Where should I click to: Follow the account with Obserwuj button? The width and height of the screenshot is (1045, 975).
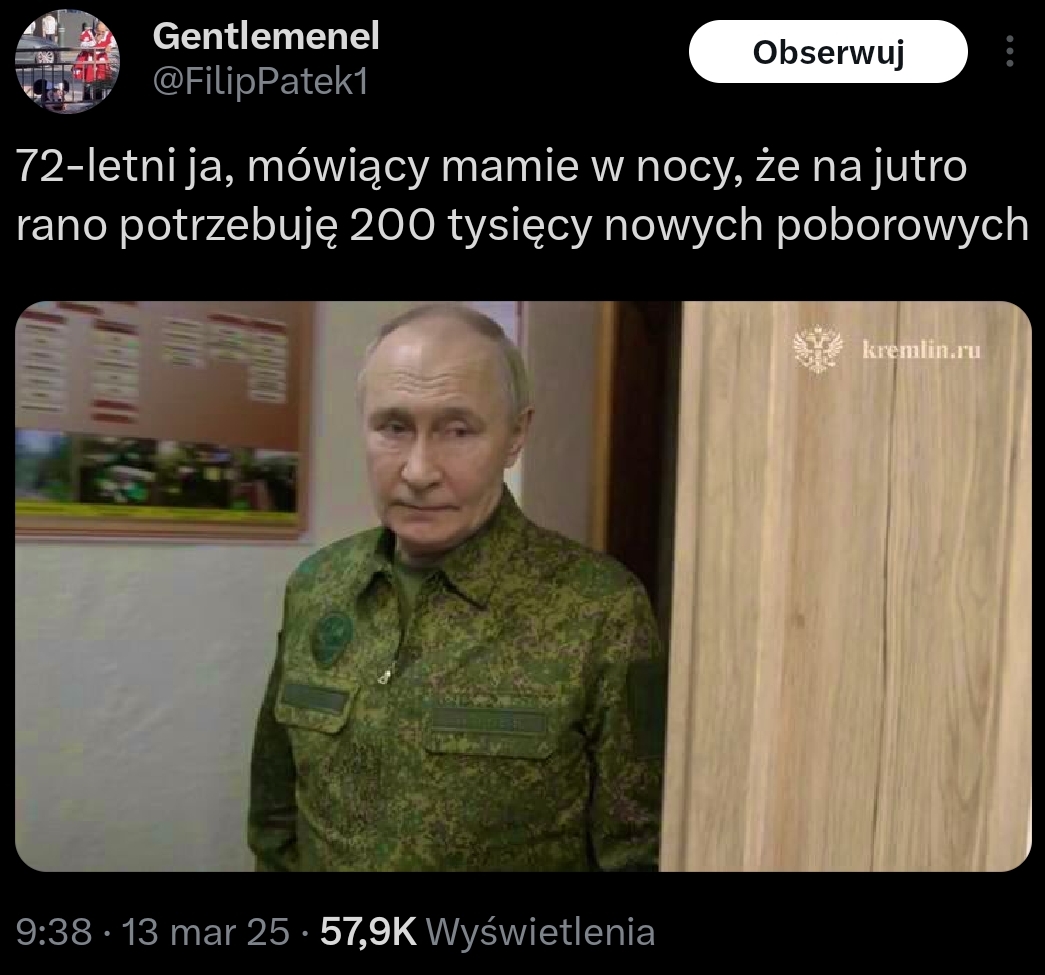click(x=828, y=51)
